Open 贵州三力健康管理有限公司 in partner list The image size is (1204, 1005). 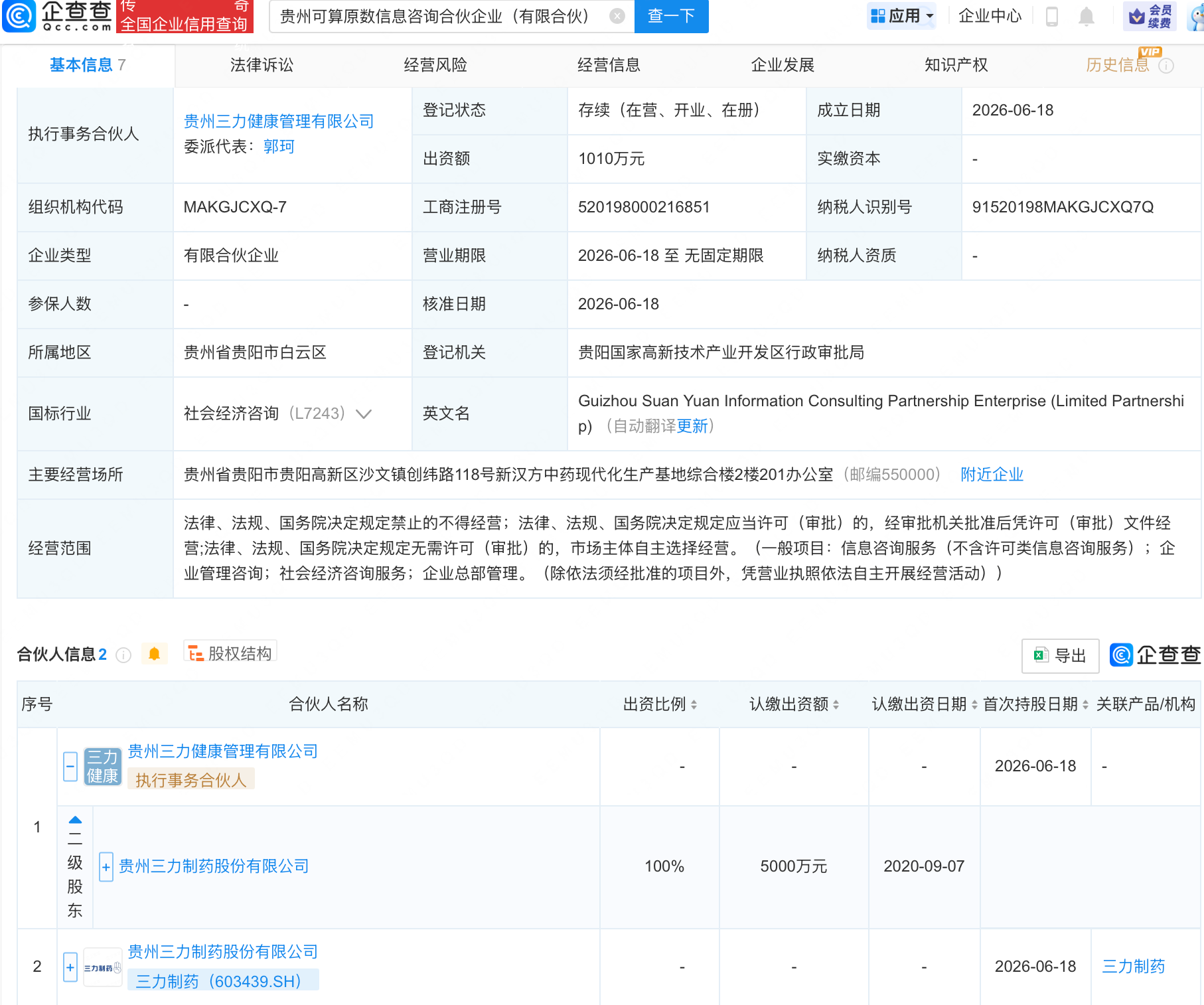[x=223, y=751]
